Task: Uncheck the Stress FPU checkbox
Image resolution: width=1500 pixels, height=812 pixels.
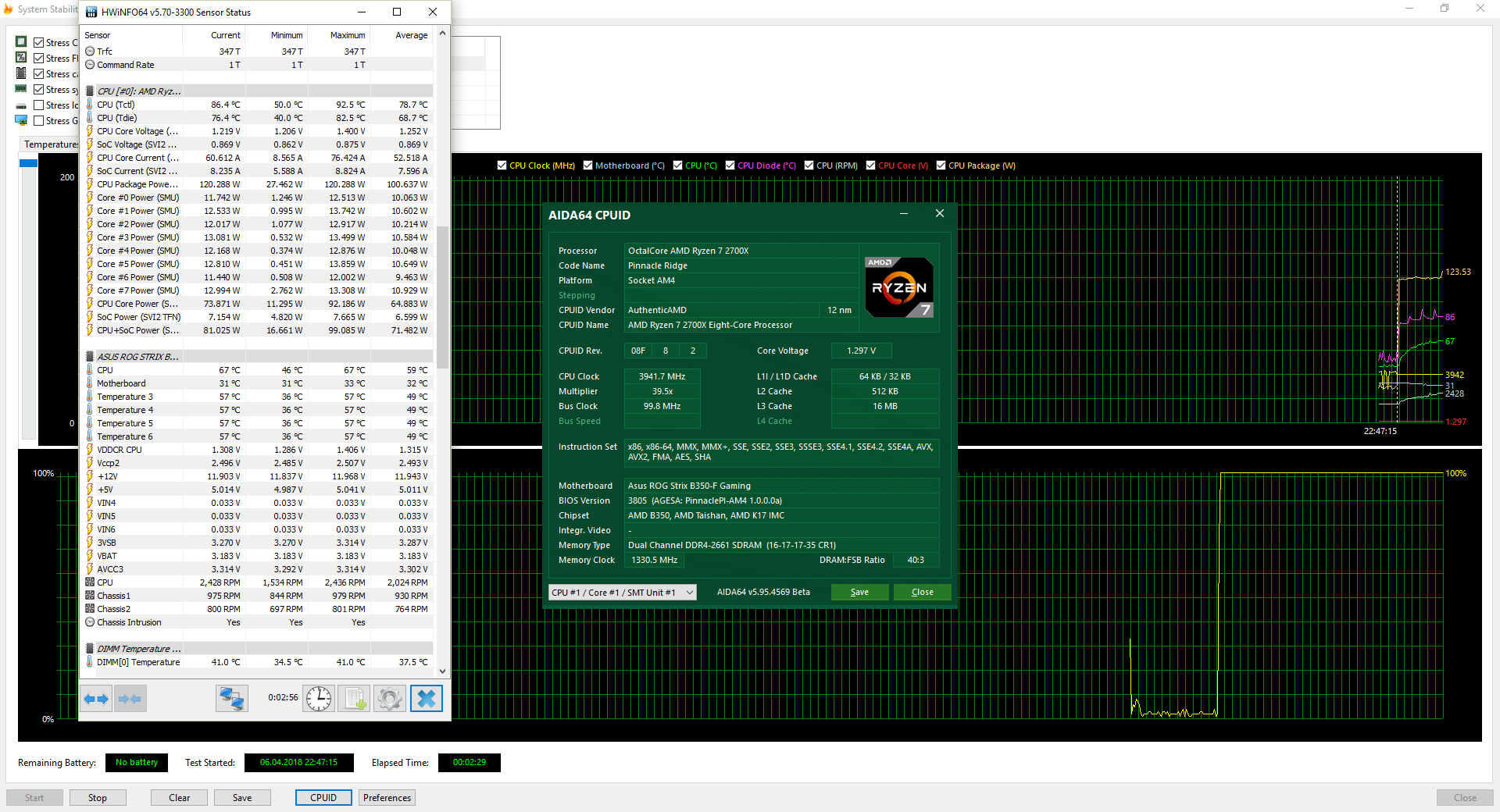Action: pos(38,59)
